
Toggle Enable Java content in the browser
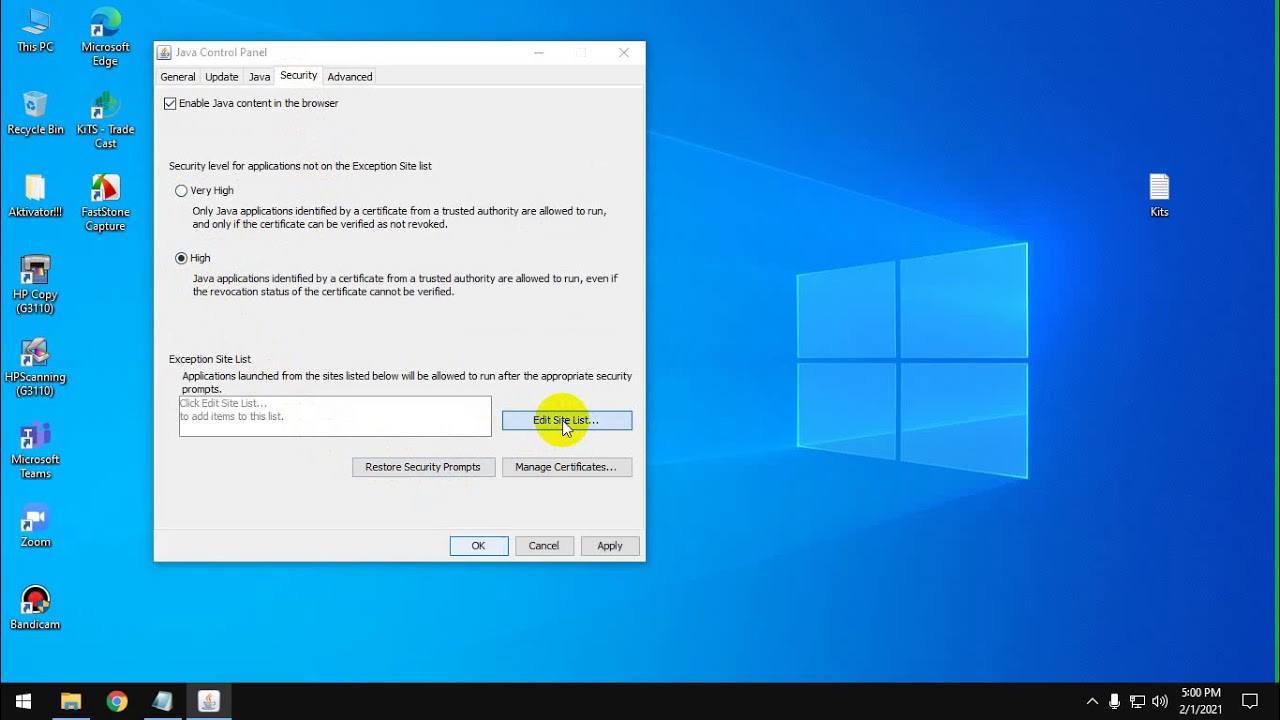(170, 103)
